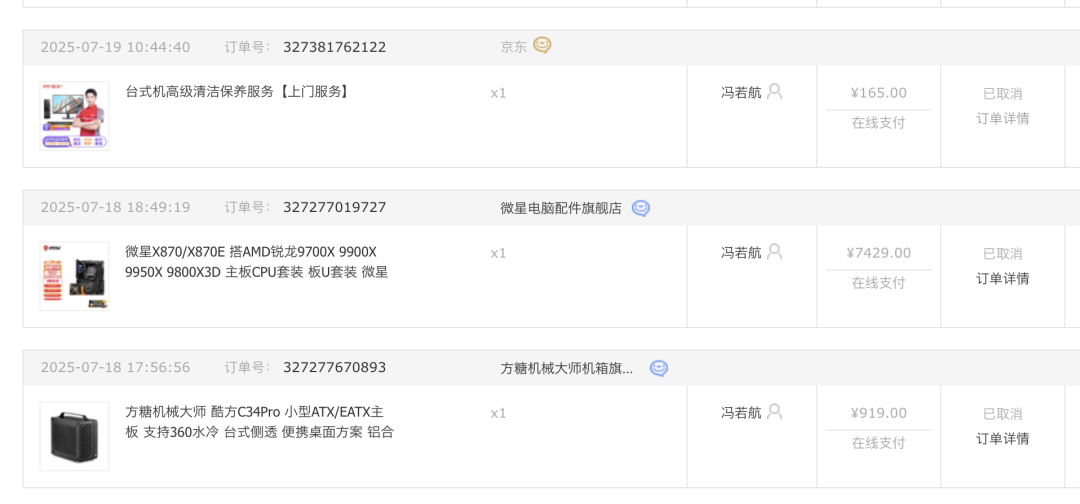Click the person icon in the ¥165.00 order
This screenshot has width=1080, height=504.
tap(774, 92)
